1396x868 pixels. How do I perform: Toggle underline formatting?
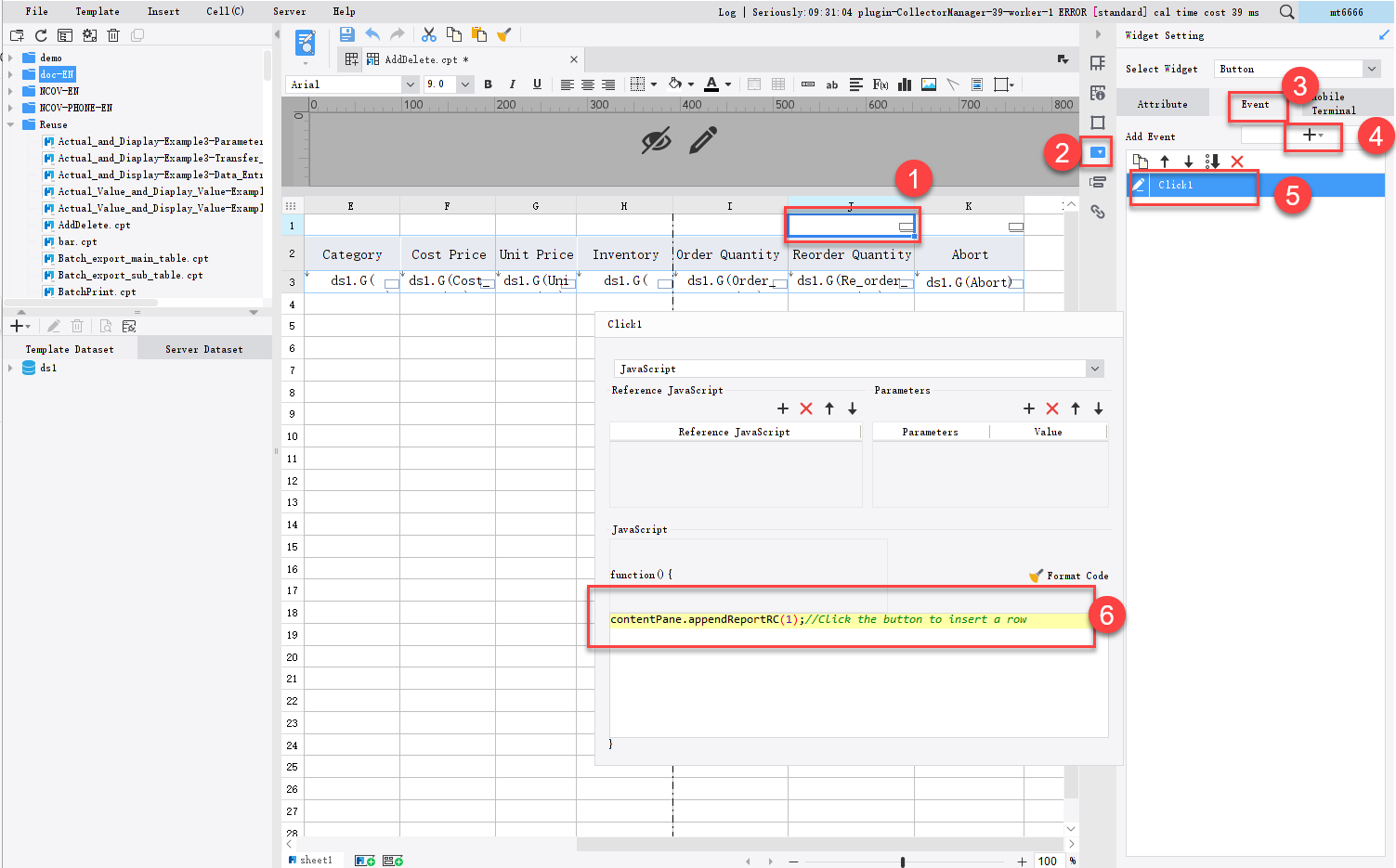point(537,84)
